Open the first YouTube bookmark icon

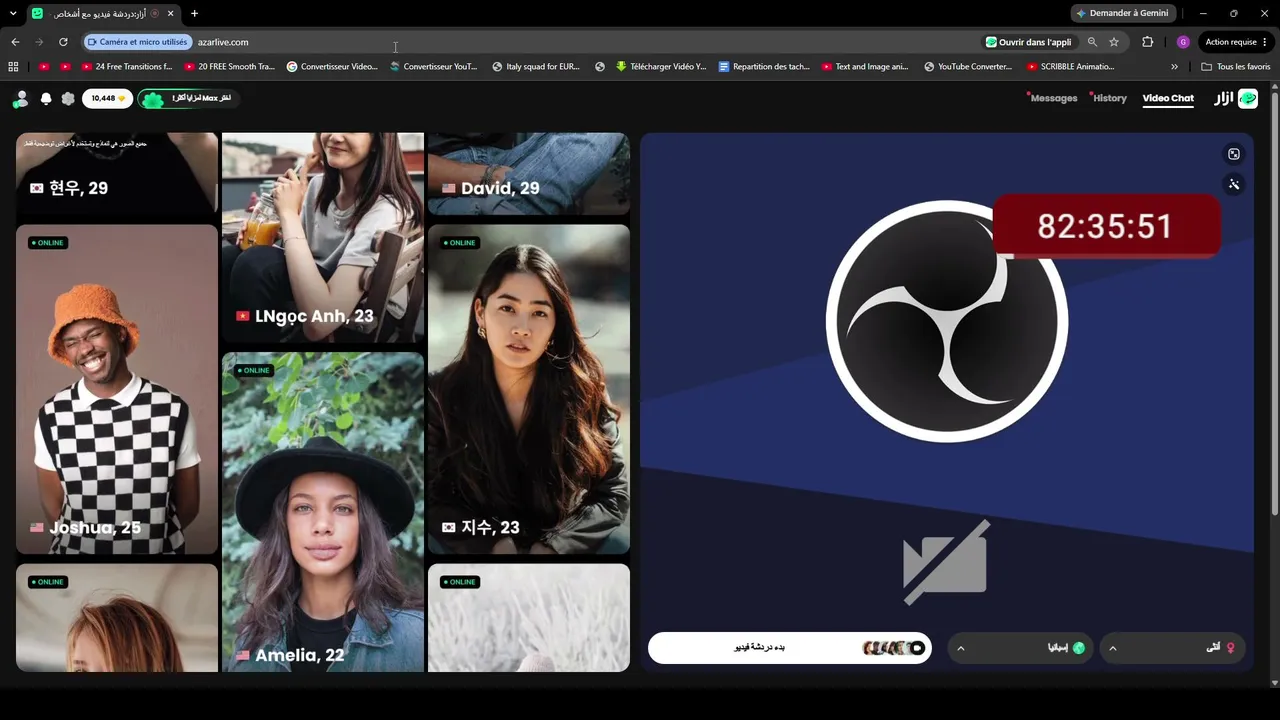click(44, 67)
